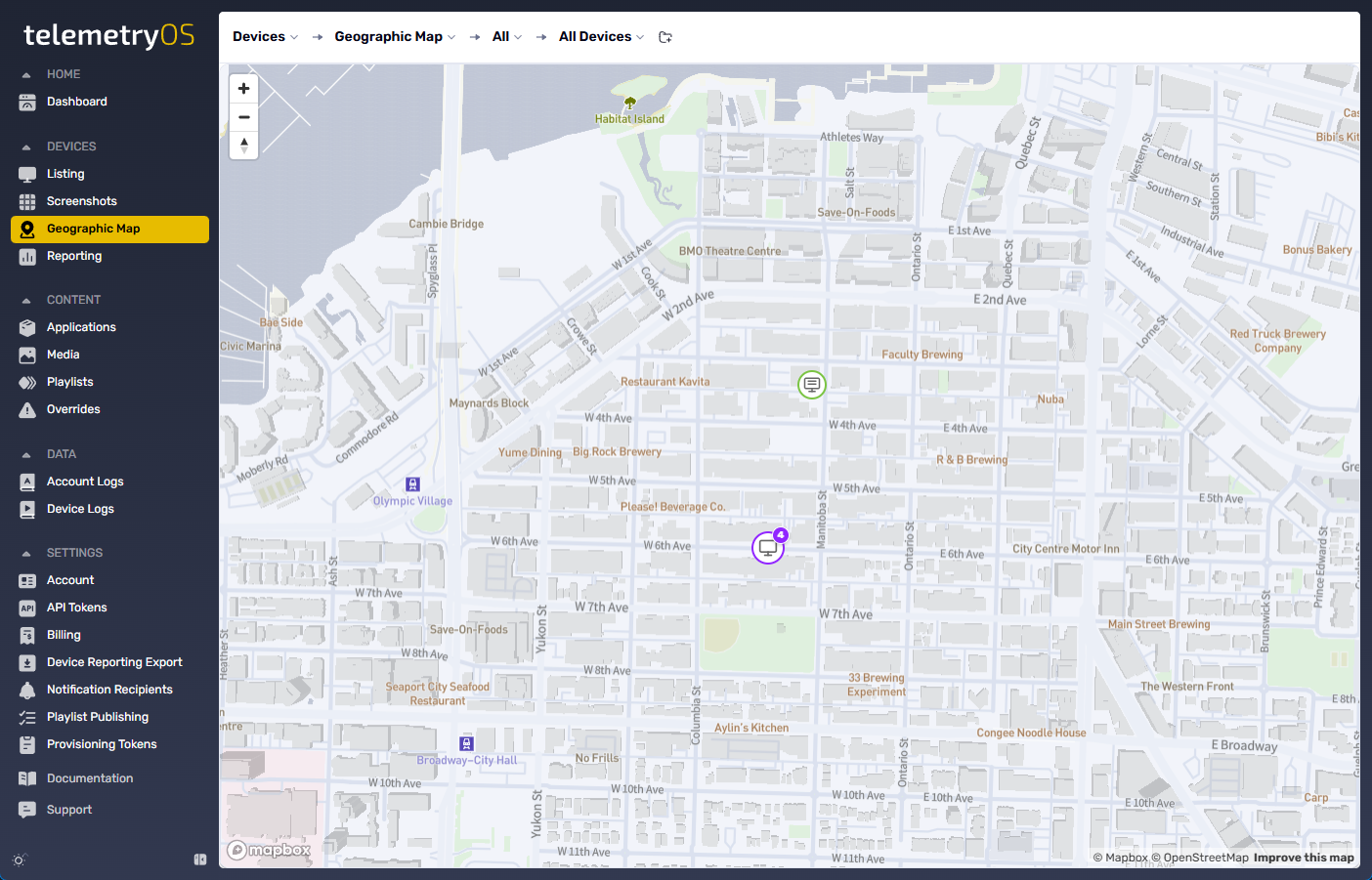Collapse the CONTENT section
Viewport: 1372px width, 880px height.
26,300
